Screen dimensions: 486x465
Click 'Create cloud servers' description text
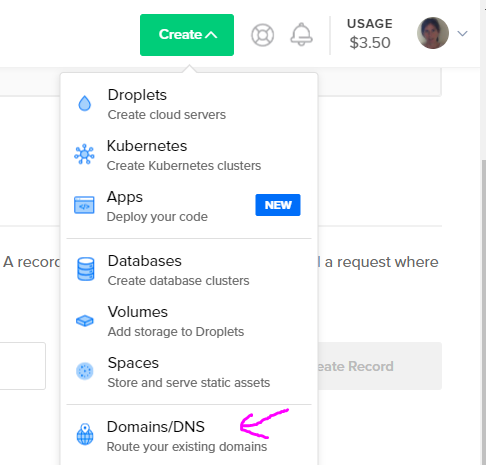(167, 115)
